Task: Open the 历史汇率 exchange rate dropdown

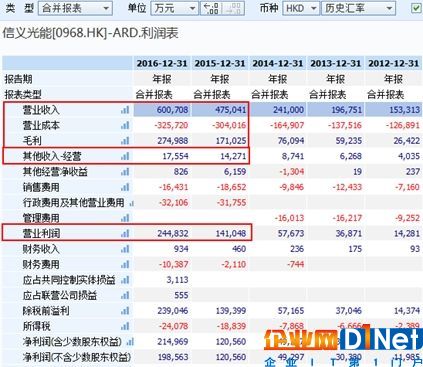Action: click(358, 8)
